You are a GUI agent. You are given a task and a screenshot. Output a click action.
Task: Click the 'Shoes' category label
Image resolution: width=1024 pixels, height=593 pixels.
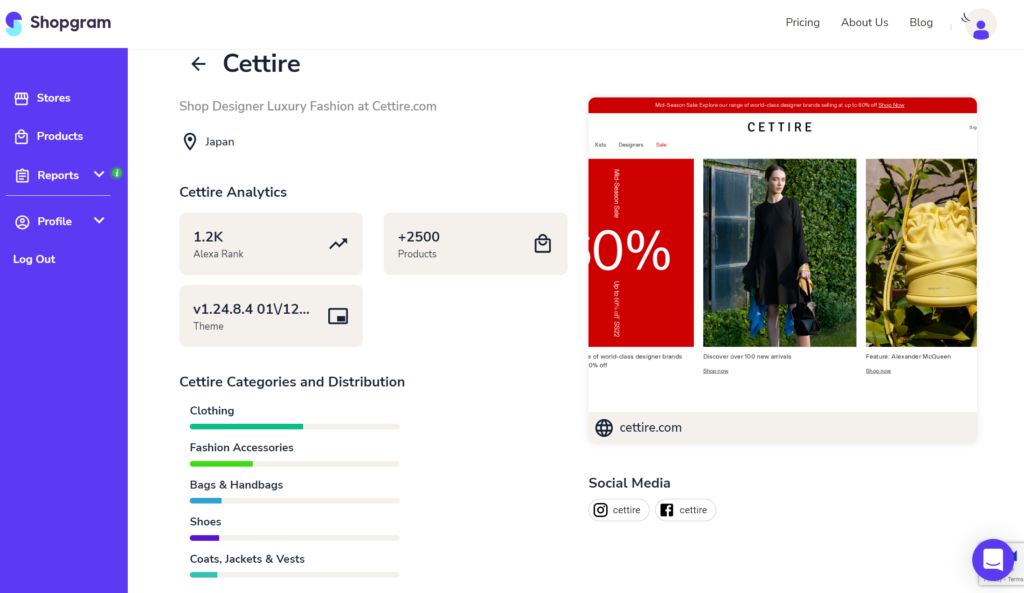[205, 522]
